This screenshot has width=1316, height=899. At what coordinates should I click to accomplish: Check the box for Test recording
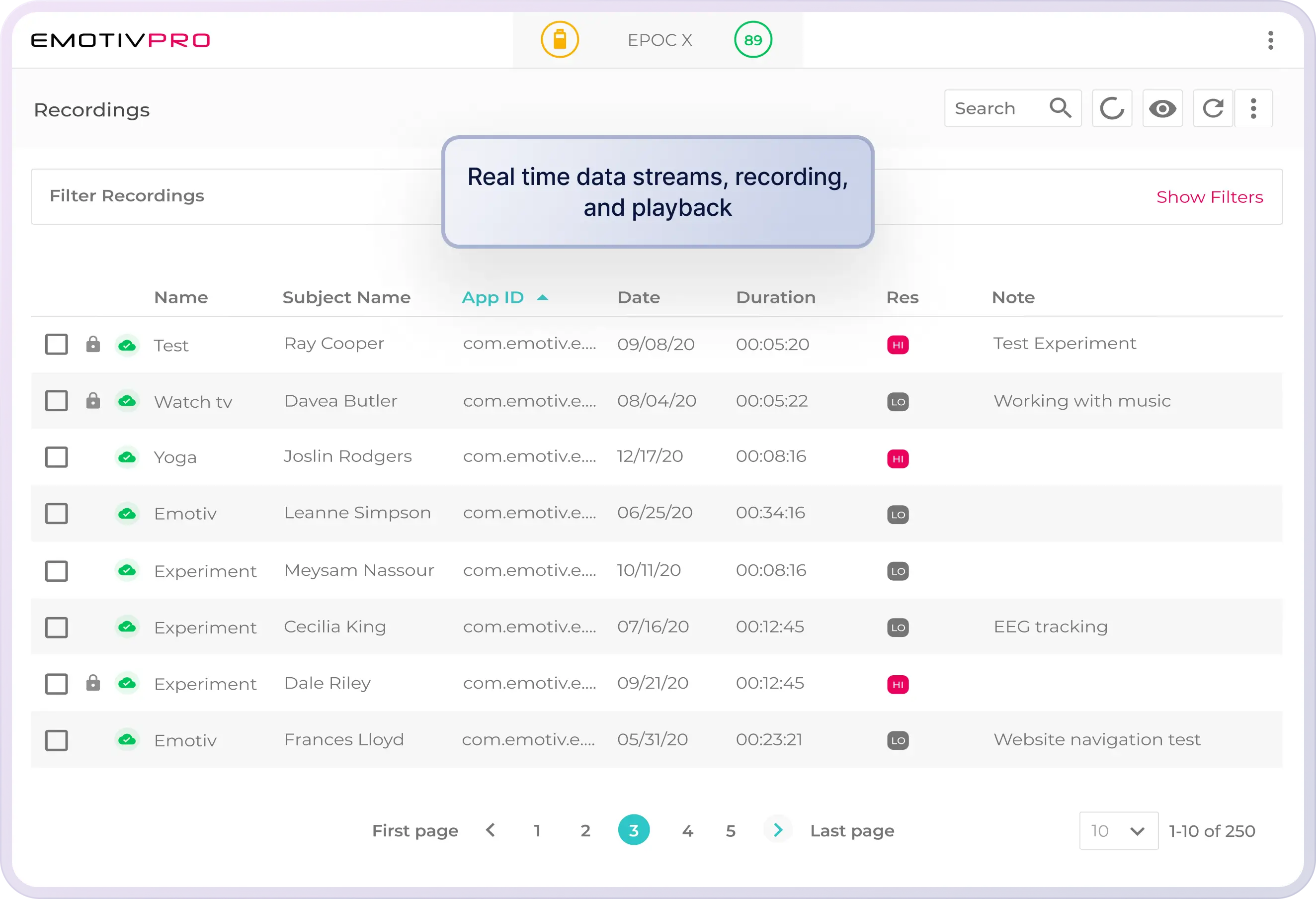click(x=57, y=345)
